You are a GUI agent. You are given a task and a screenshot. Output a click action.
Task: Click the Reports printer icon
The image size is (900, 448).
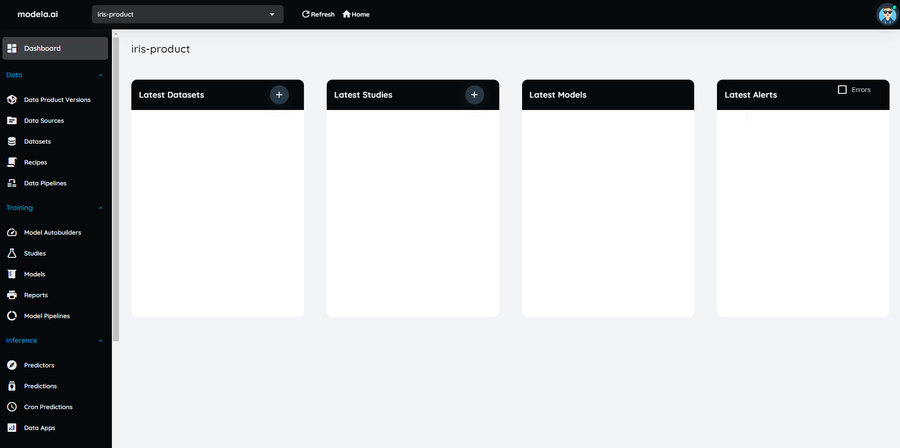pos(12,295)
